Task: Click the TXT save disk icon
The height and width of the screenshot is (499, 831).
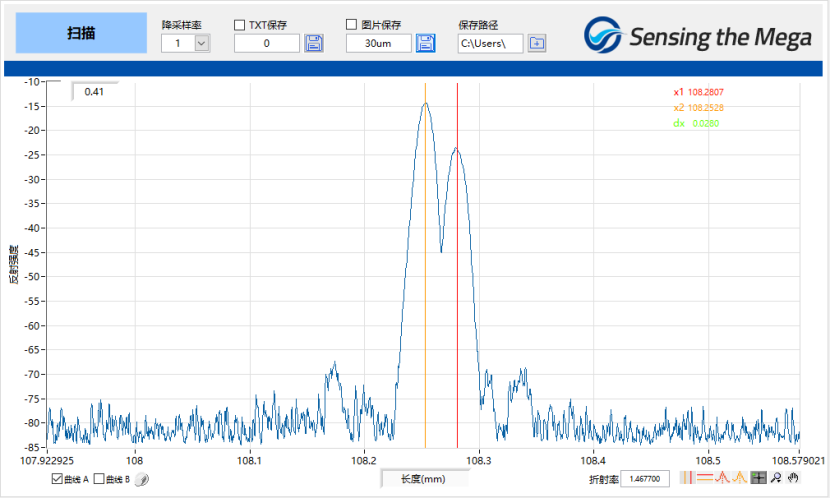Action: tap(314, 43)
